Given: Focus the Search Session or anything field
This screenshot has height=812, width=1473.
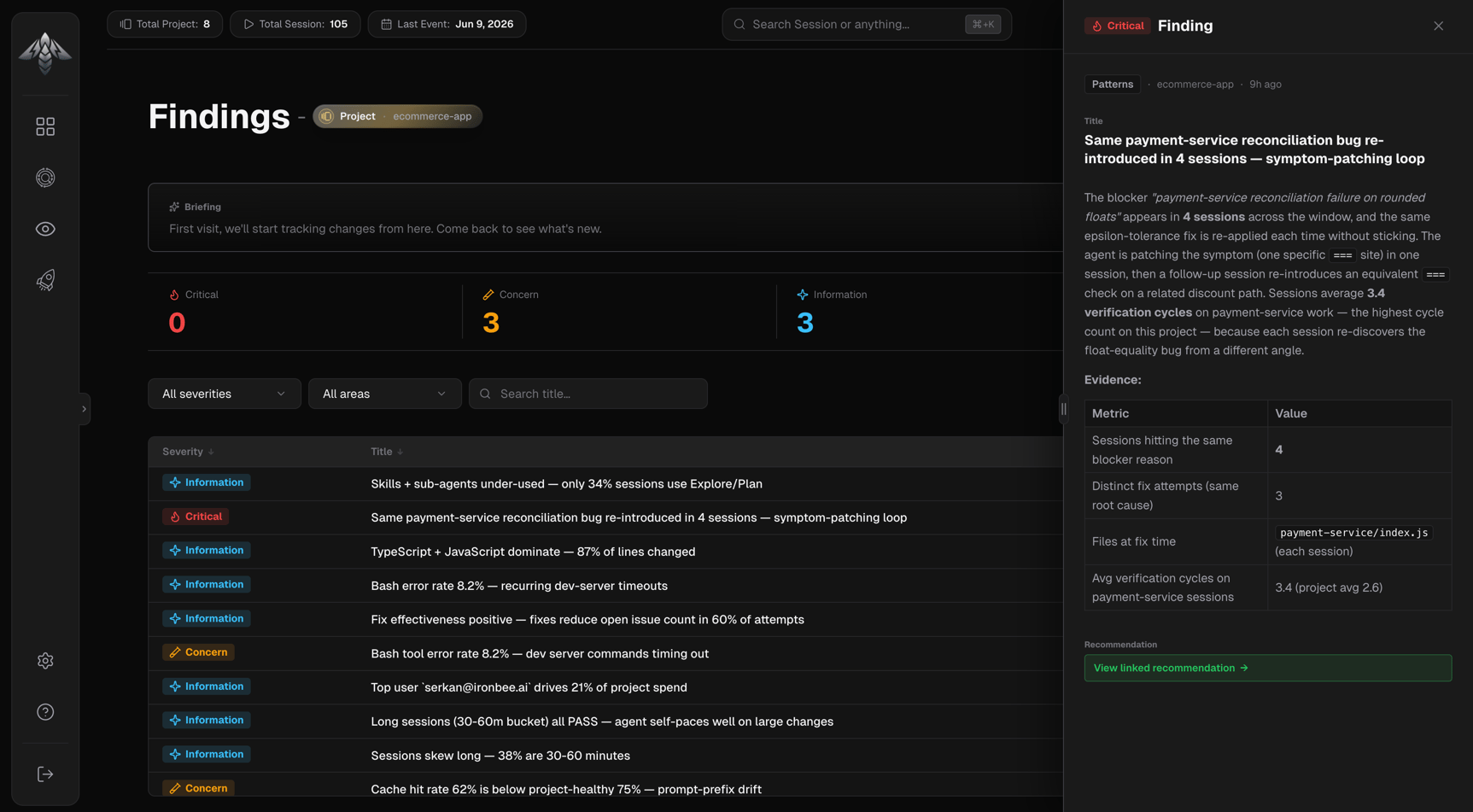Looking at the screenshot, I should (867, 24).
